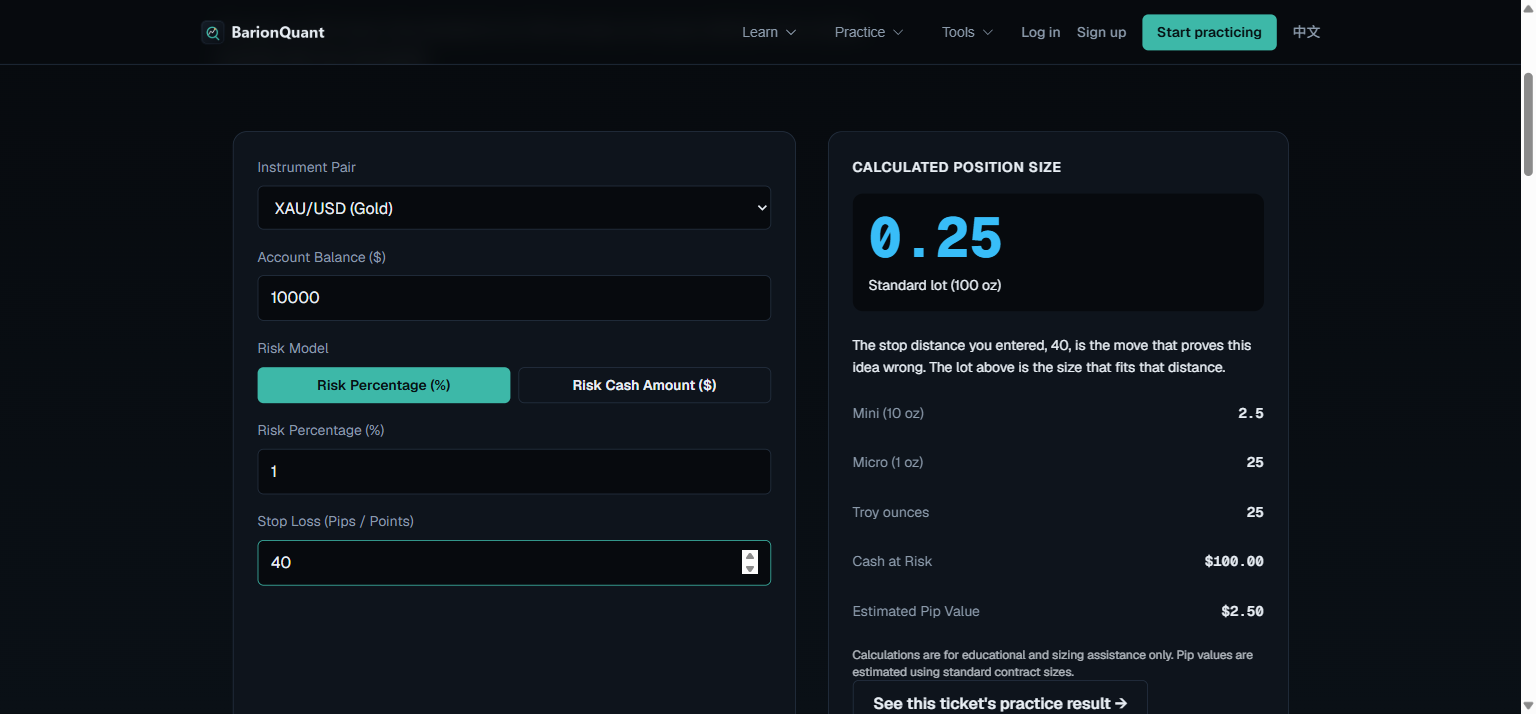1536x714 pixels.
Task: Switch language to 中文
Action: [1306, 32]
